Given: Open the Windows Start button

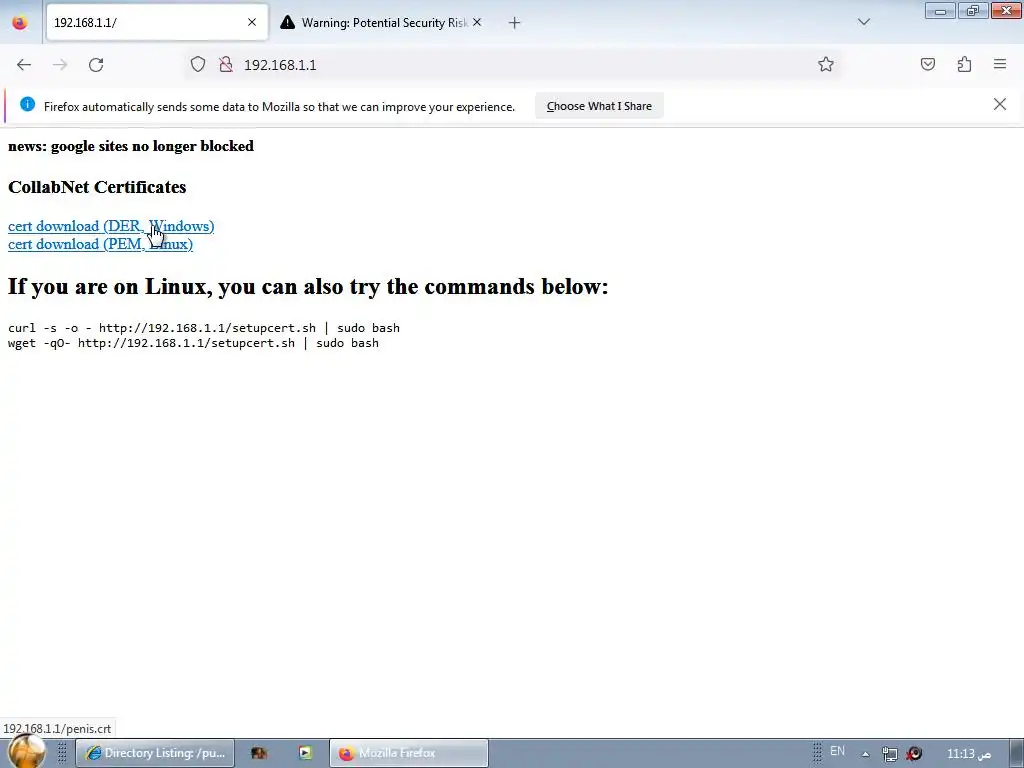Looking at the screenshot, I should point(27,752).
